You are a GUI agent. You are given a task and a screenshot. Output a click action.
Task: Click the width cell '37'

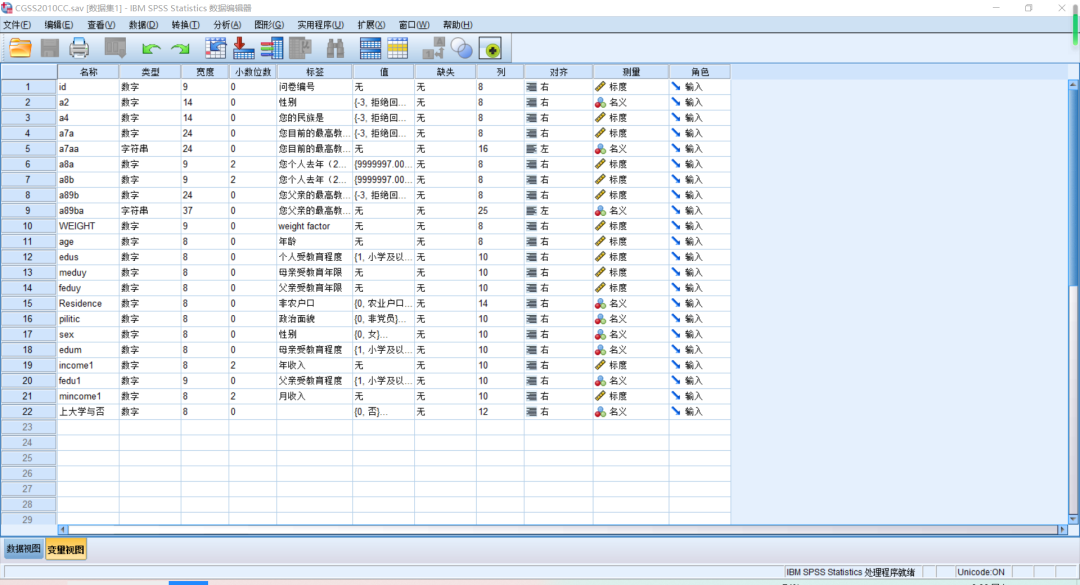coord(205,211)
